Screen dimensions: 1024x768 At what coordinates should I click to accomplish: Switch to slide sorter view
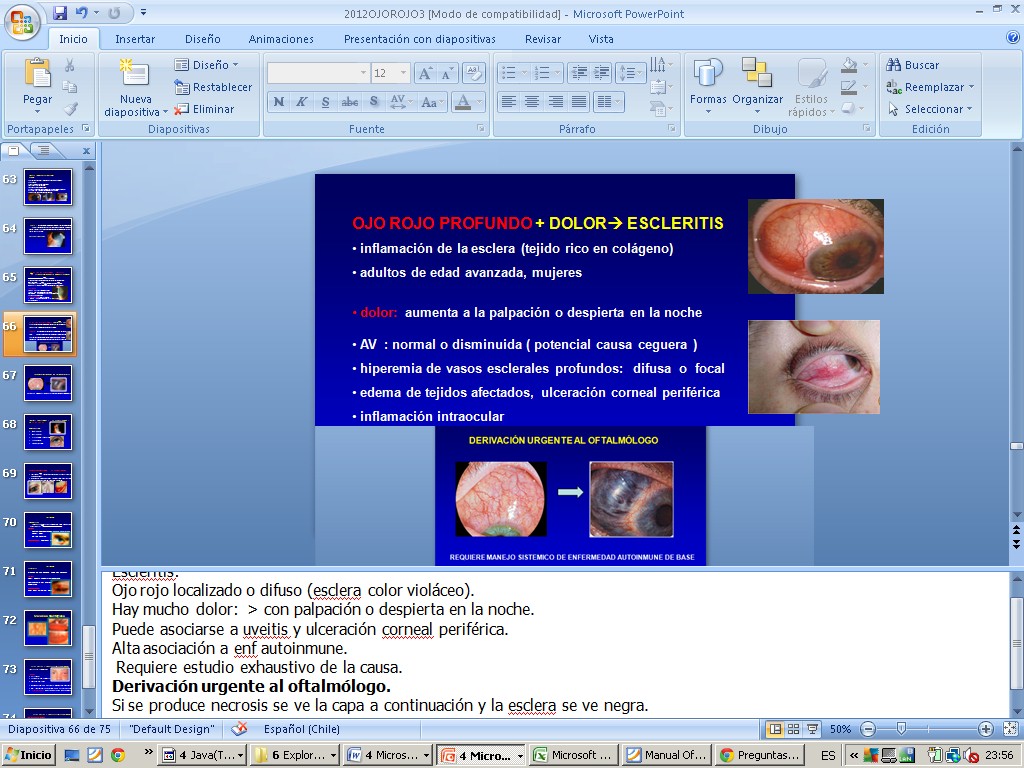pos(795,729)
